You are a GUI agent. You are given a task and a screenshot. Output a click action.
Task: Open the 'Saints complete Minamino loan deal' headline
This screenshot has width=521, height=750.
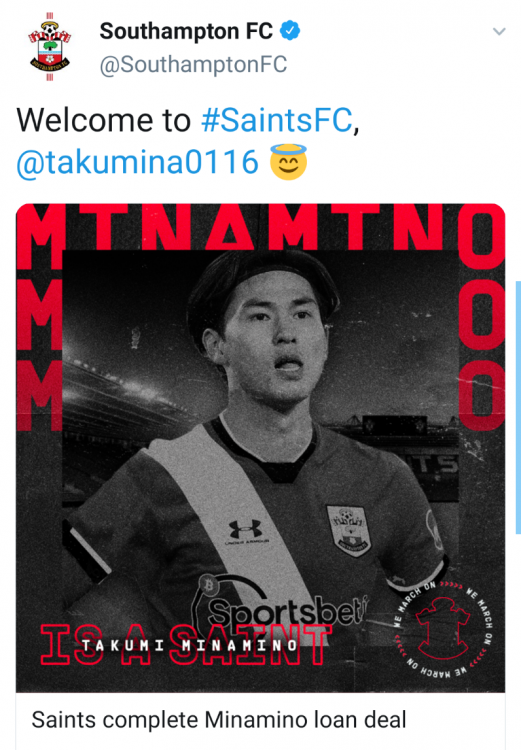coord(219,719)
